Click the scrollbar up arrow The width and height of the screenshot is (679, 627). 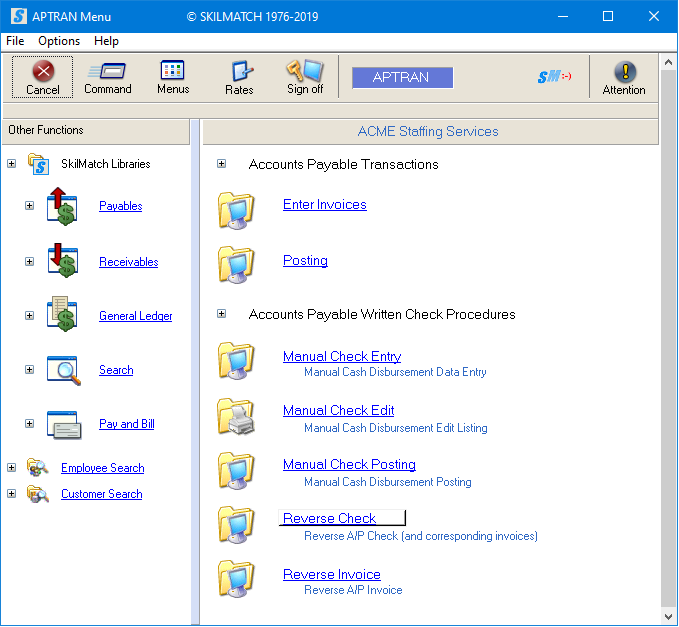[x=668, y=62]
